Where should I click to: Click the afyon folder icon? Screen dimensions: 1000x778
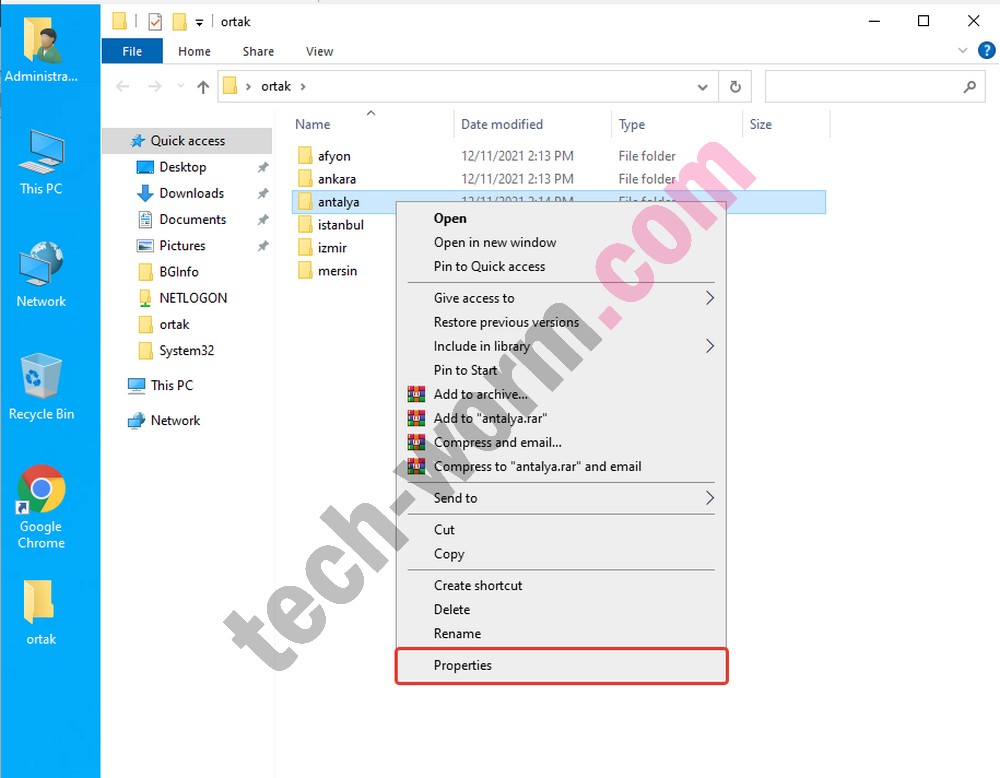306,156
